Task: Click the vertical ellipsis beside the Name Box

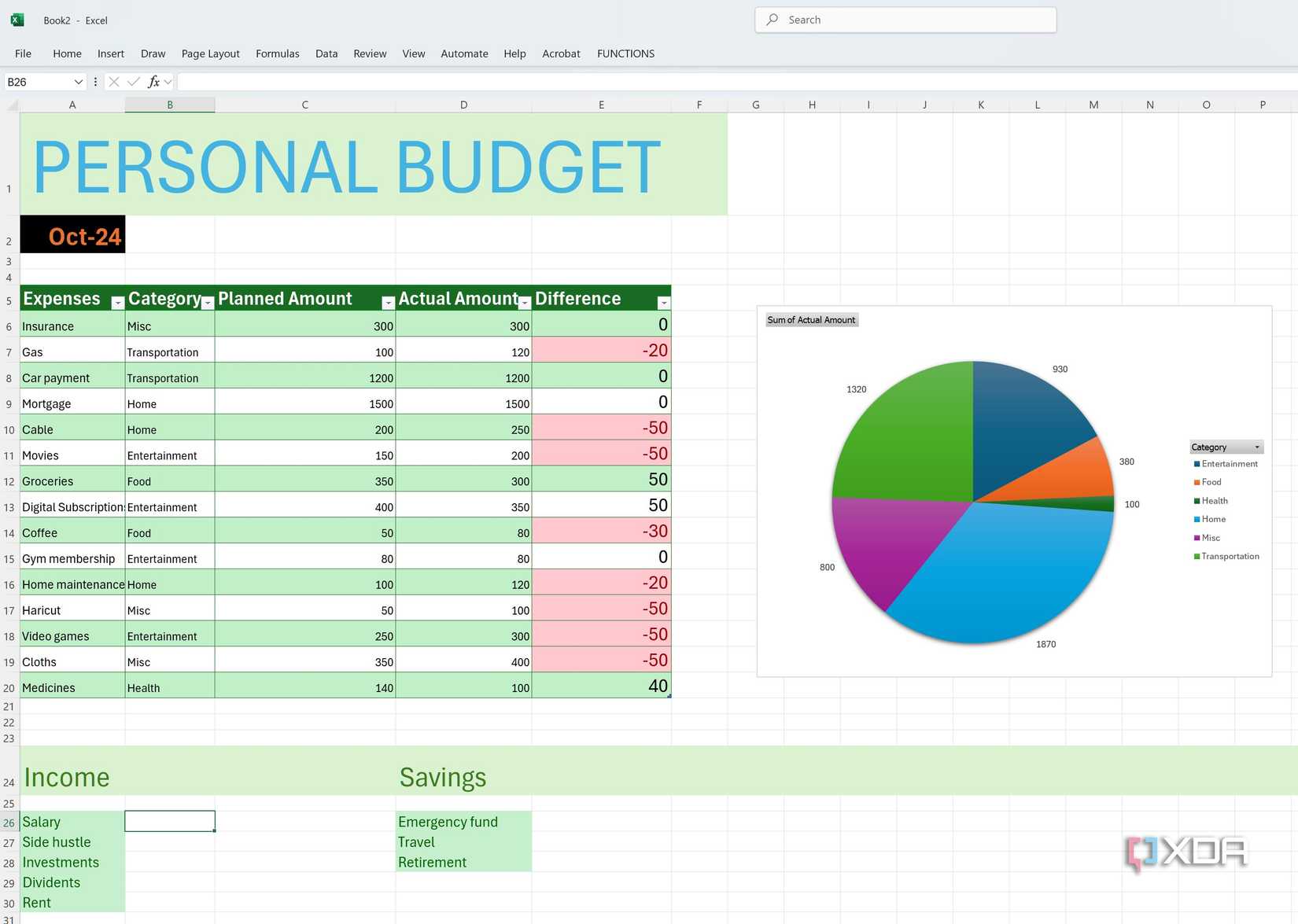Action: (94, 81)
